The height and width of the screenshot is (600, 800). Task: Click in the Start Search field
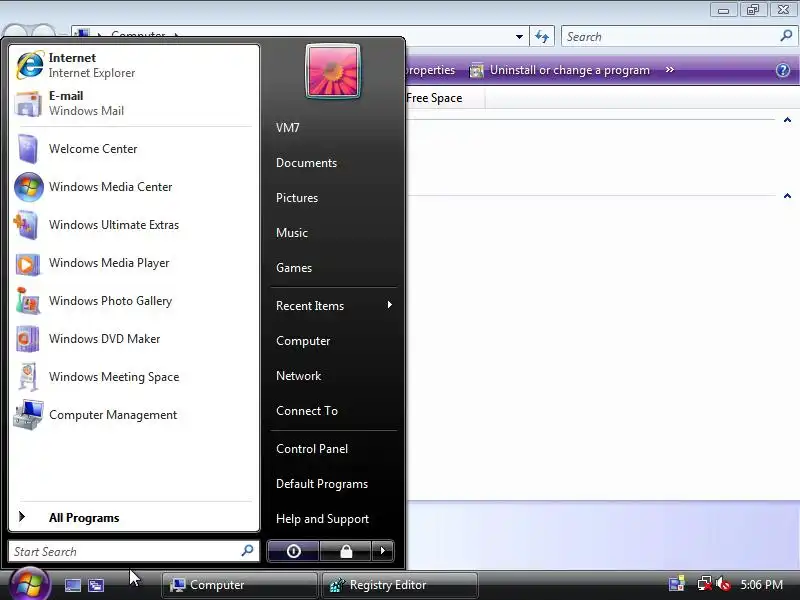(134, 551)
